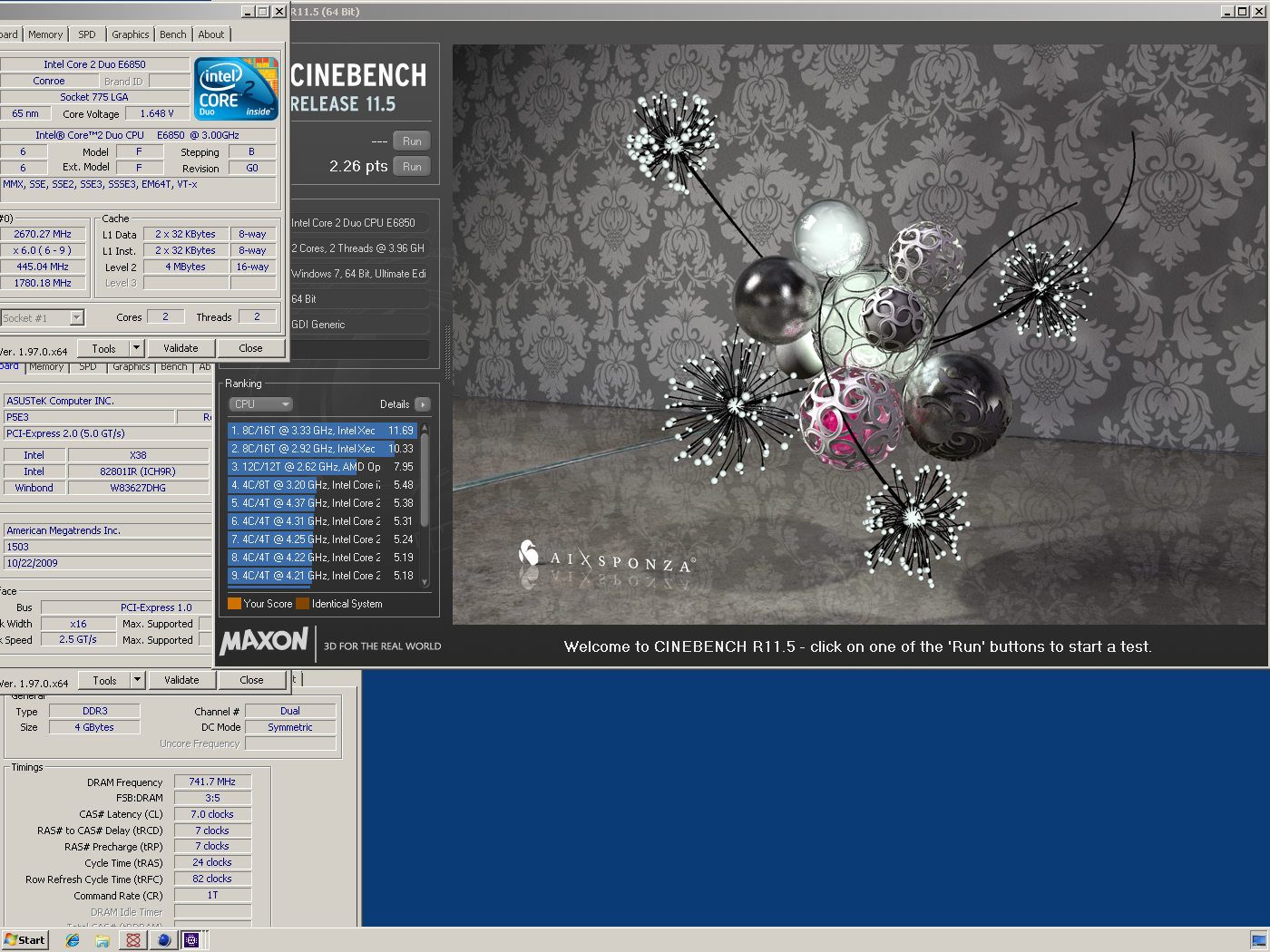Click the bus speed value 445.04 MHz
The height and width of the screenshot is (952, 1270).
tap(43, 267)
